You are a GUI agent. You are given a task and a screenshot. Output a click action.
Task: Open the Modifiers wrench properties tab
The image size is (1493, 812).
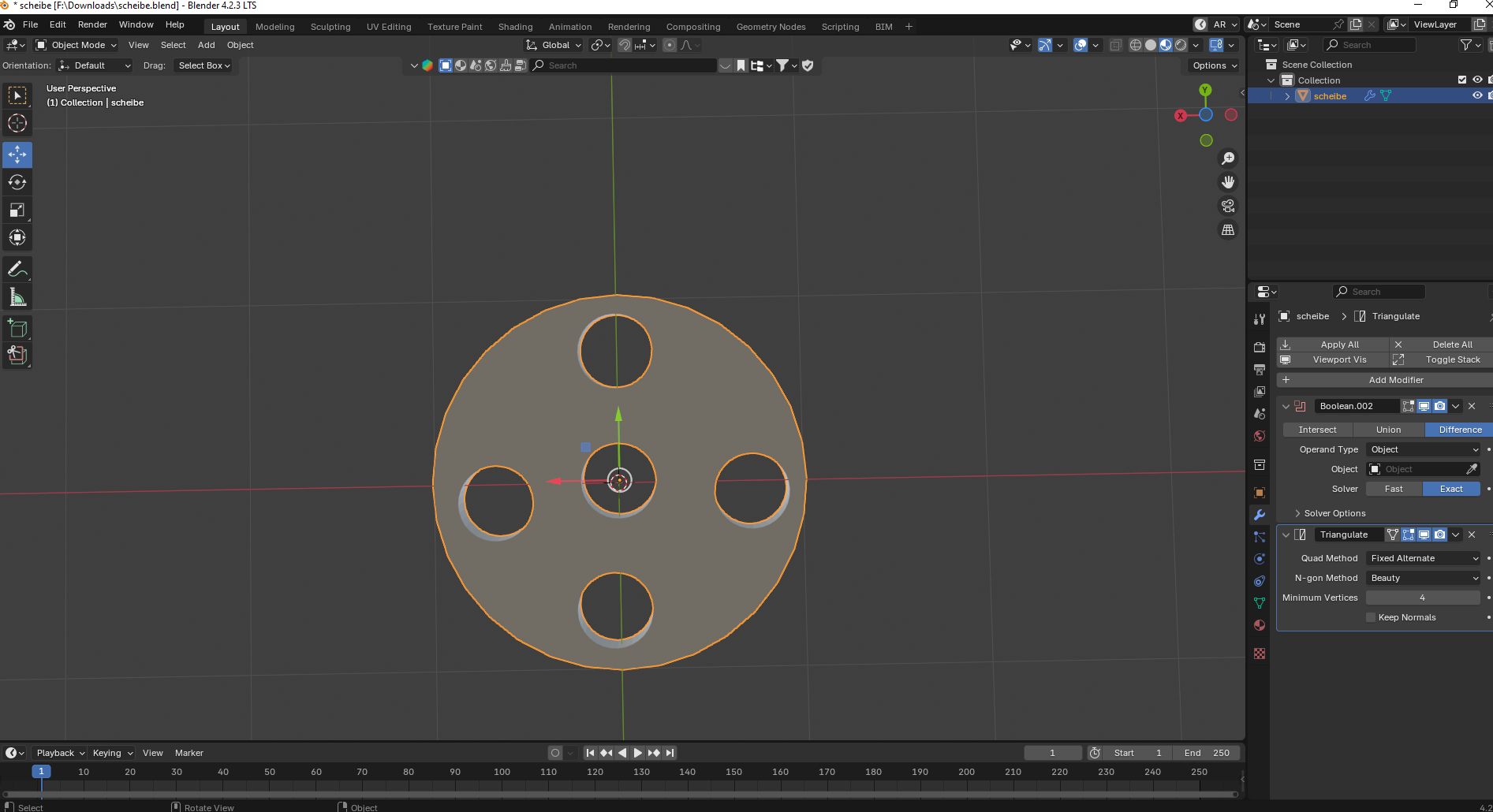click(1260, 515)
